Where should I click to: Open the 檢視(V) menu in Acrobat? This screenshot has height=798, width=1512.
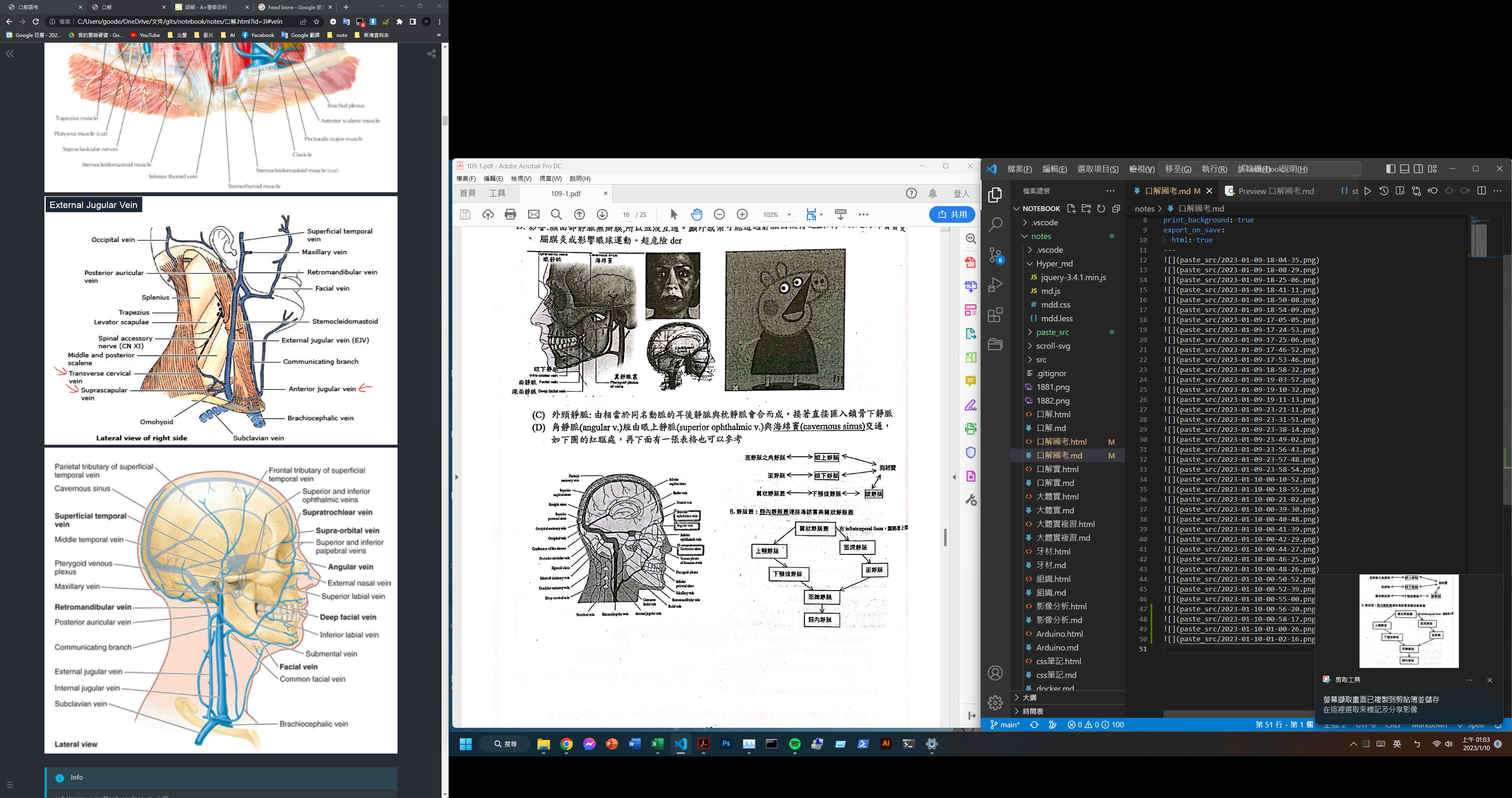(x=520, y=178)
